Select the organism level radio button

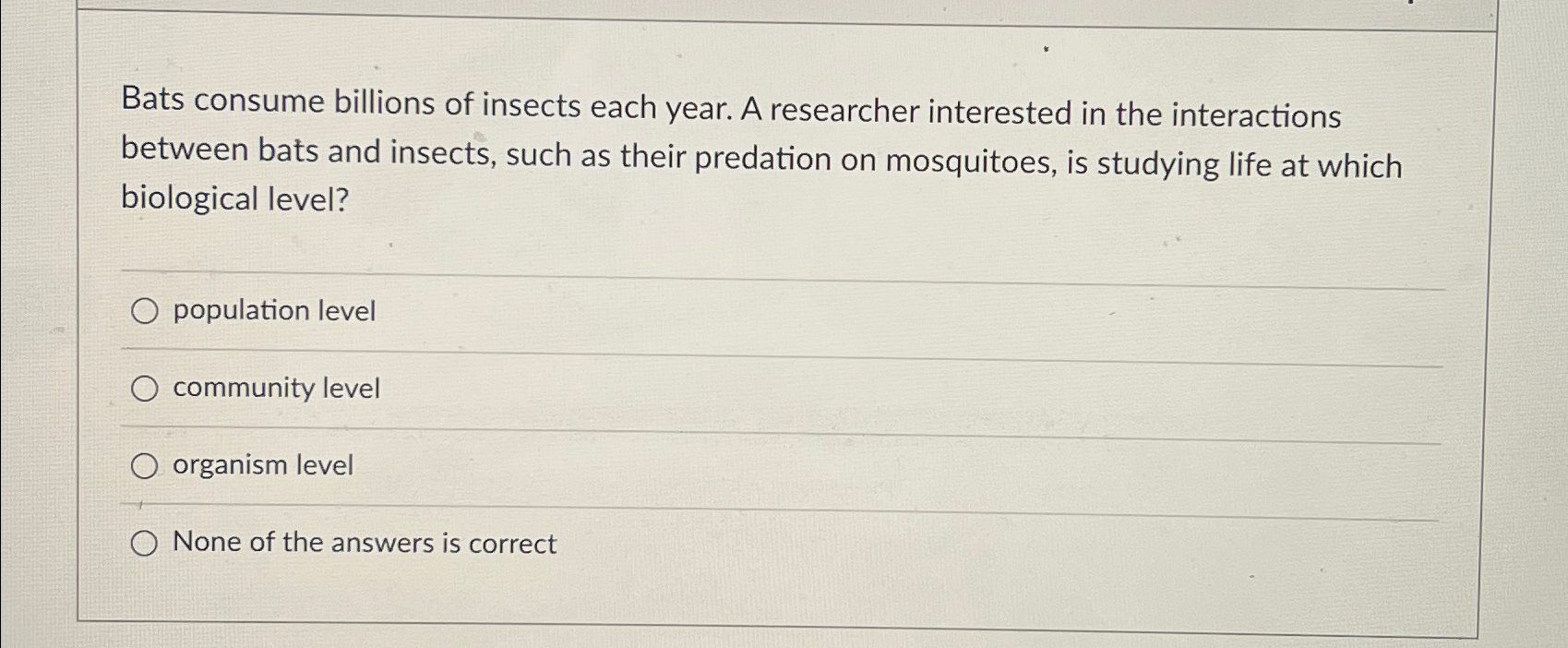point(145,466)
